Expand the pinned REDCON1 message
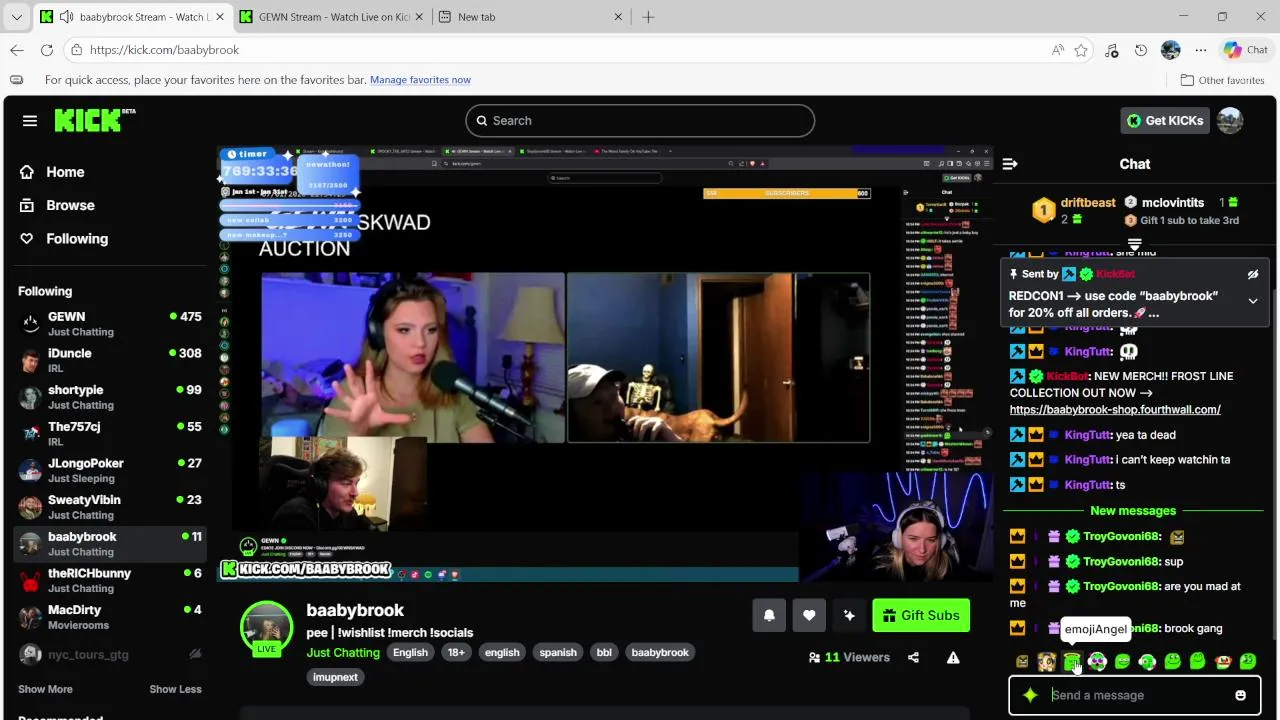 [x=1253, y=301]
